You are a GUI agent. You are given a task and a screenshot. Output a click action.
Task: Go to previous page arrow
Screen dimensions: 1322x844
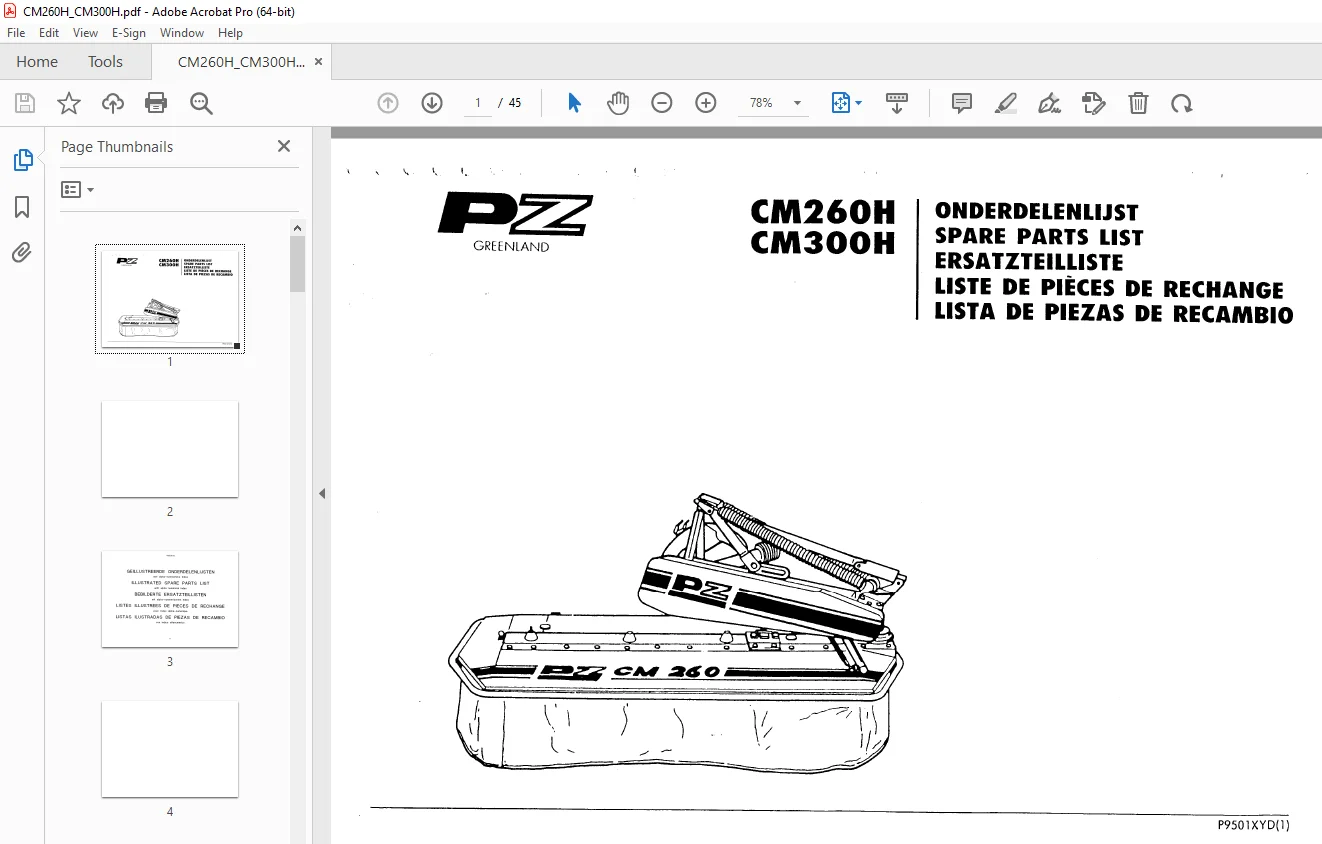(388, 103)
